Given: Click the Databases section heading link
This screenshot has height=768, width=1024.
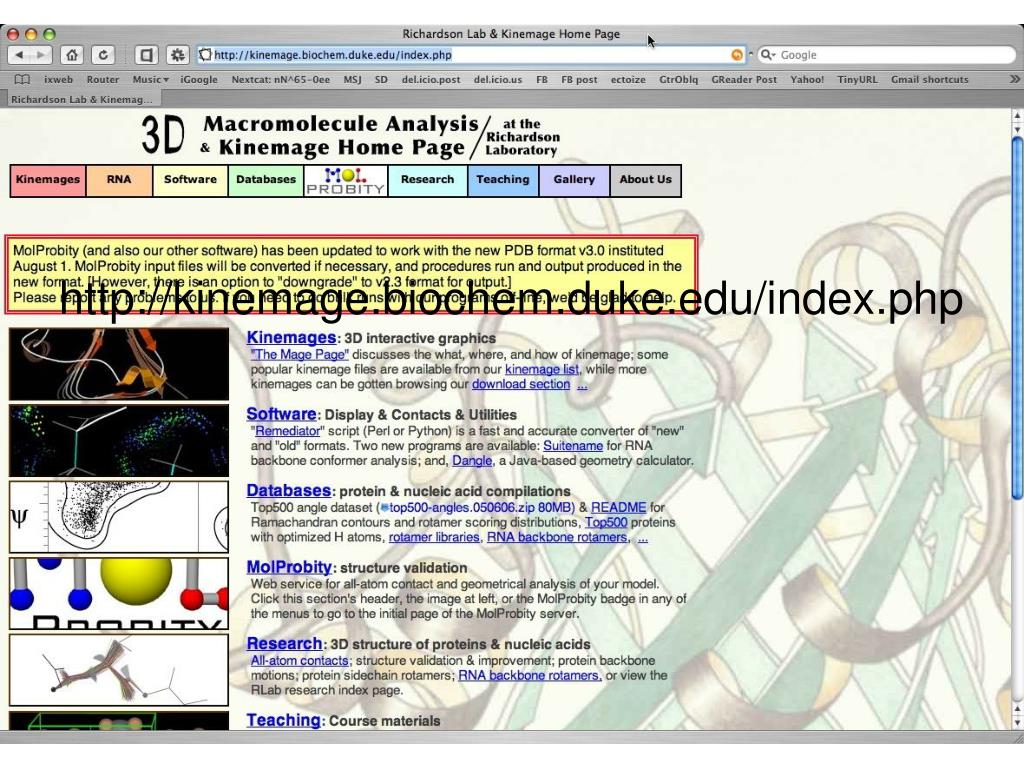Looking at the screenshot, I should [x=289, y=490].
